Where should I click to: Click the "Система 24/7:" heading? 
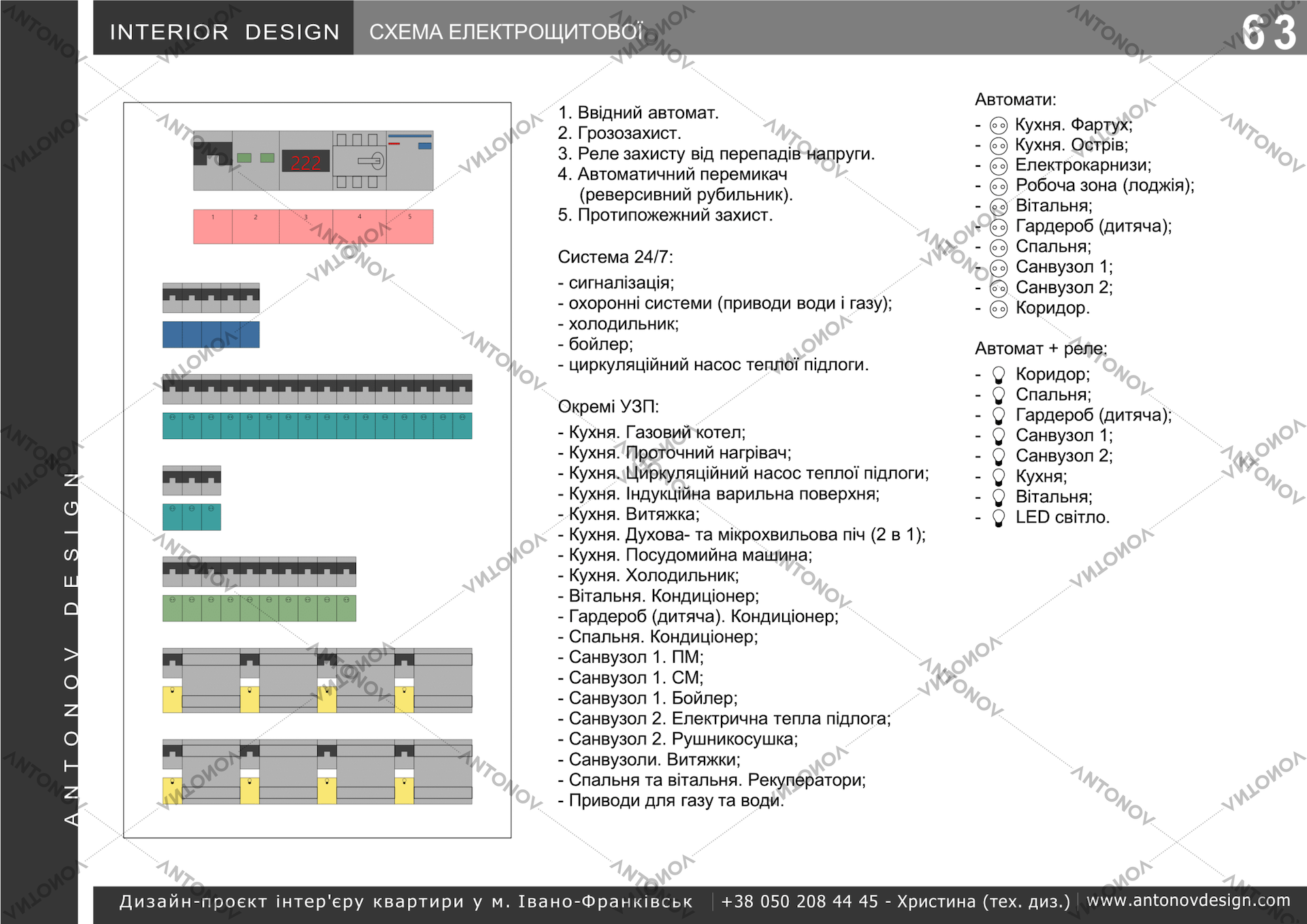(x=615, y=257)
